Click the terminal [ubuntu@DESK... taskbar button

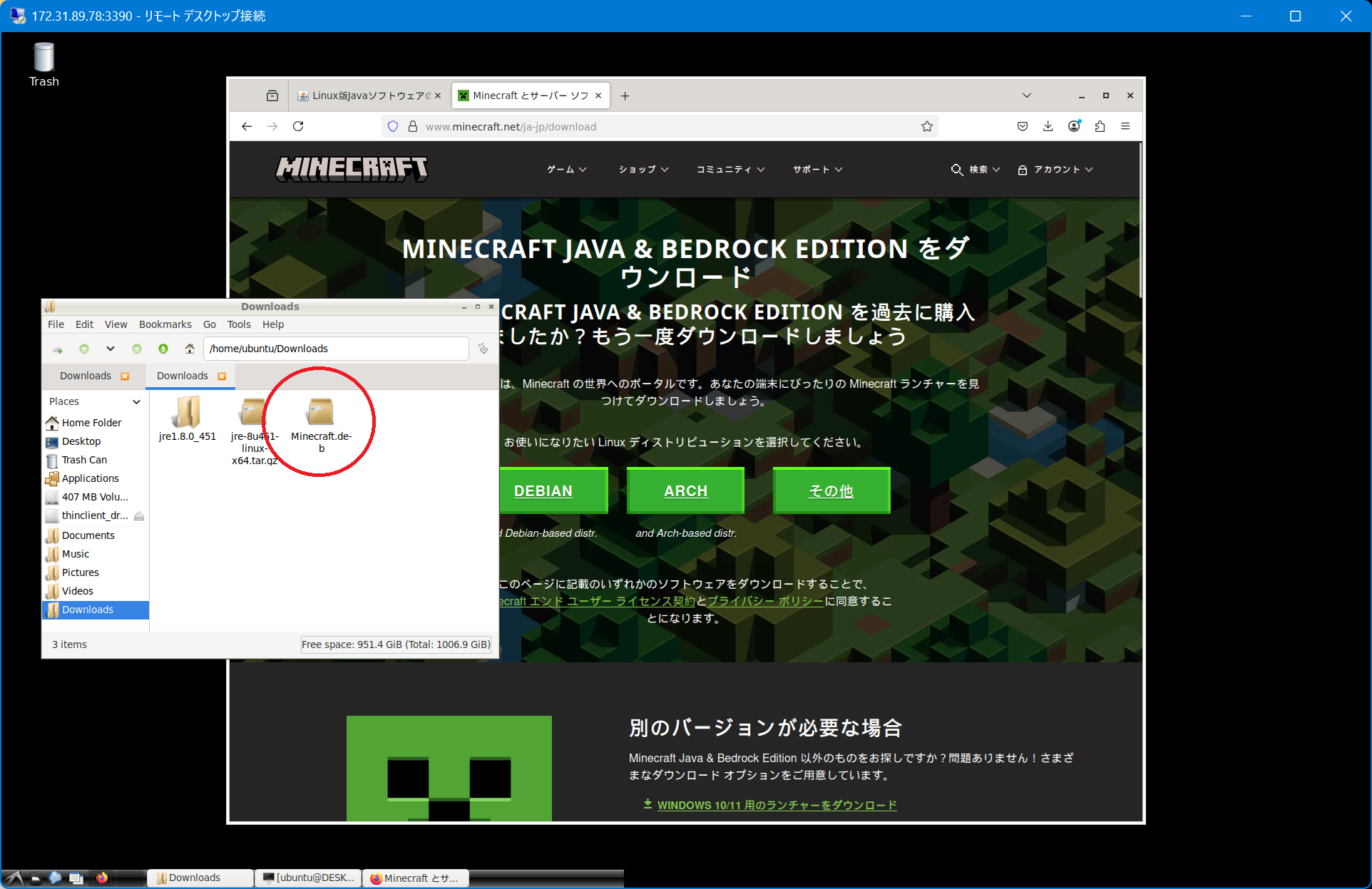[x=308, y=878]
